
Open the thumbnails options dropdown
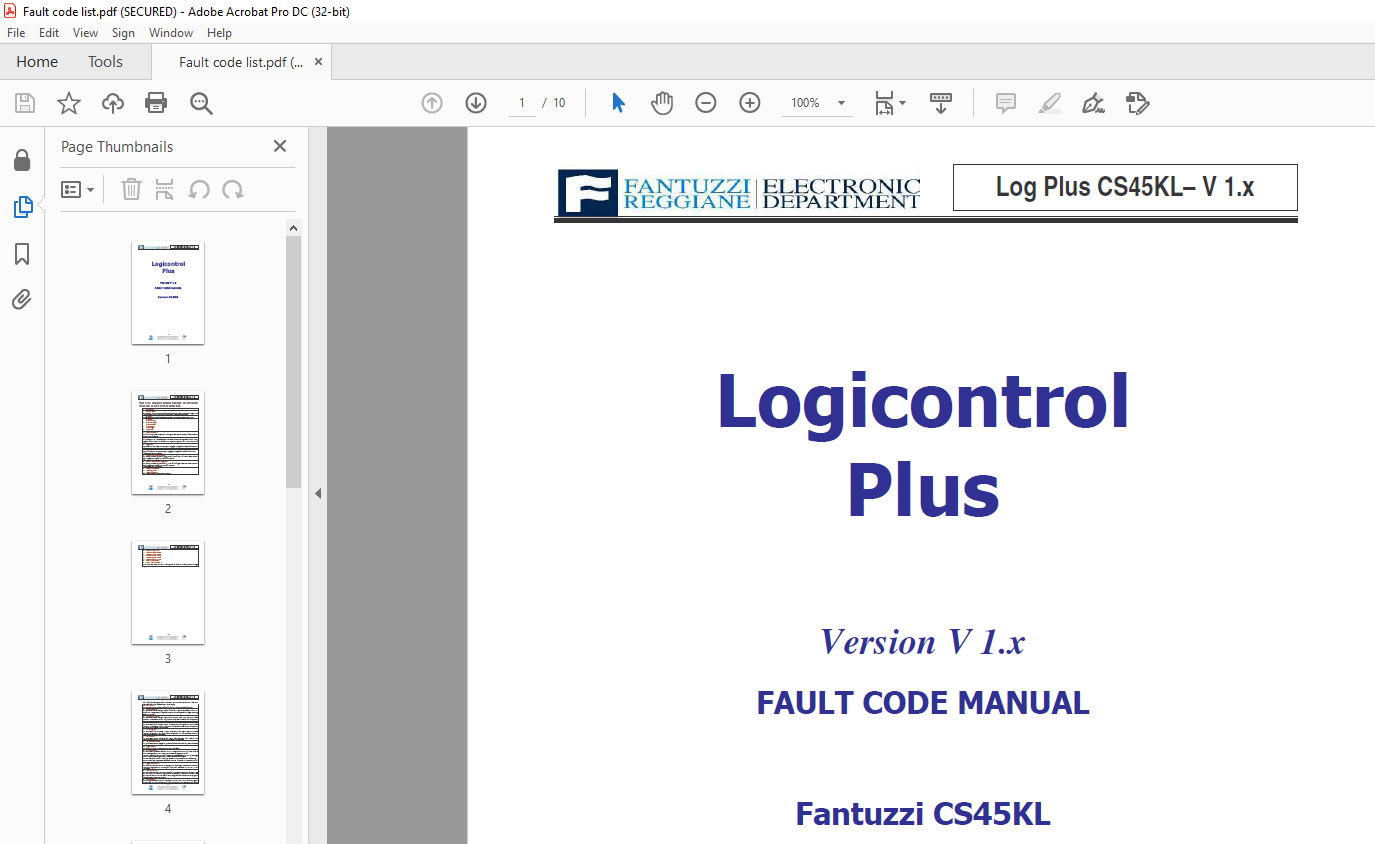(78, 189)
